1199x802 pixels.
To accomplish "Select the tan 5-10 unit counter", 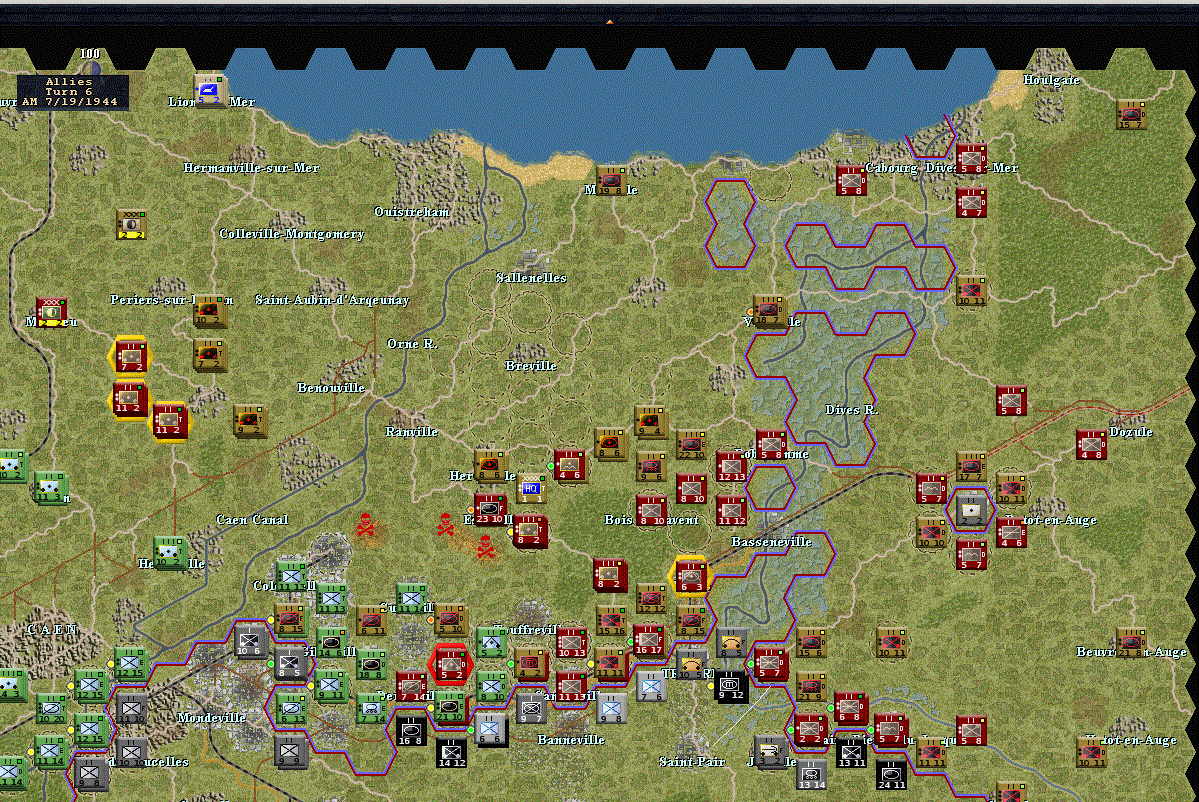I will tap(450, 619).
